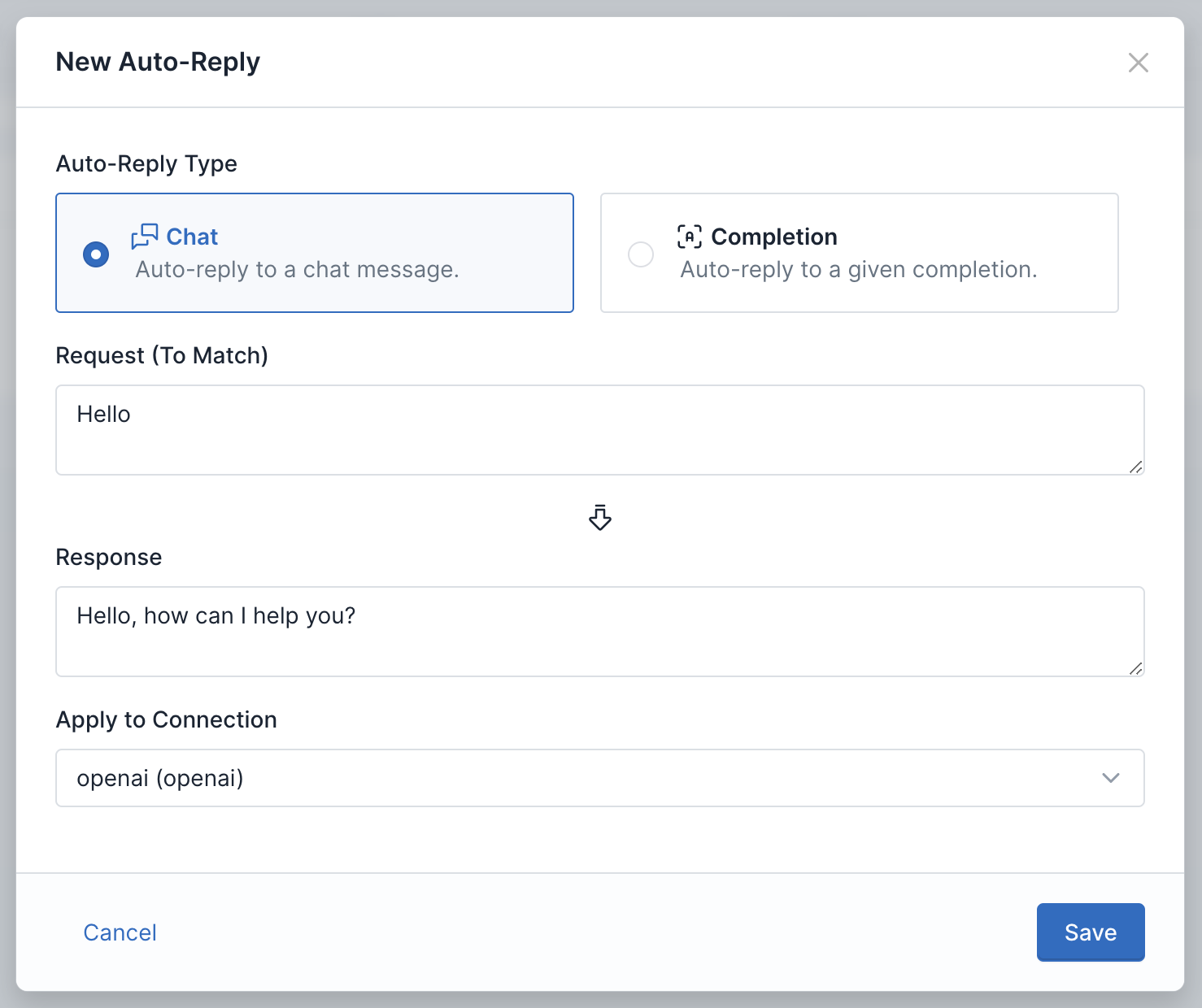This screenshot has width=1202, height=1008.
Task: Select the Completion radio button
Action: point(641,254)
